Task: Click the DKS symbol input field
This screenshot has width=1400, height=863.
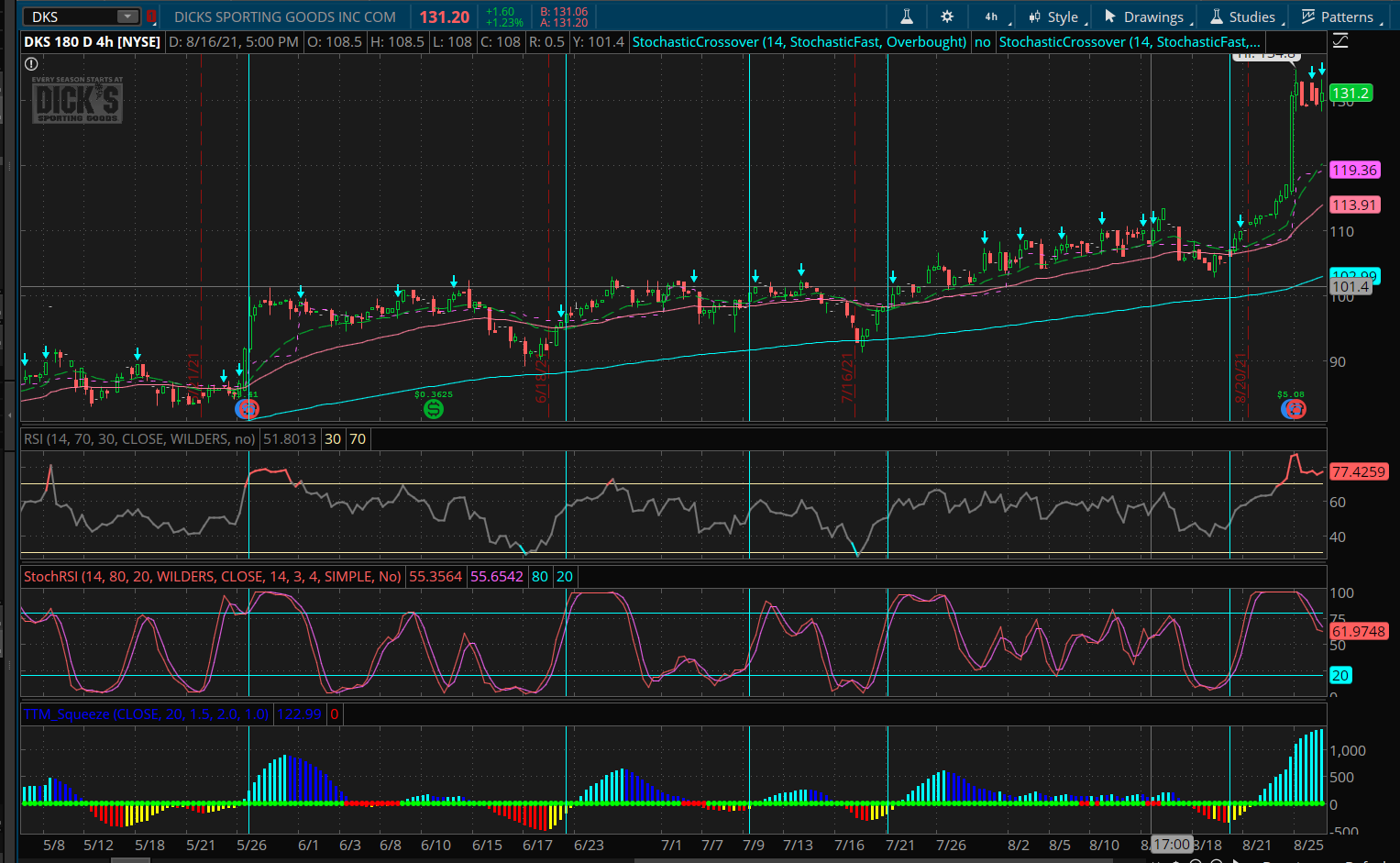Action: coord(72,17)
